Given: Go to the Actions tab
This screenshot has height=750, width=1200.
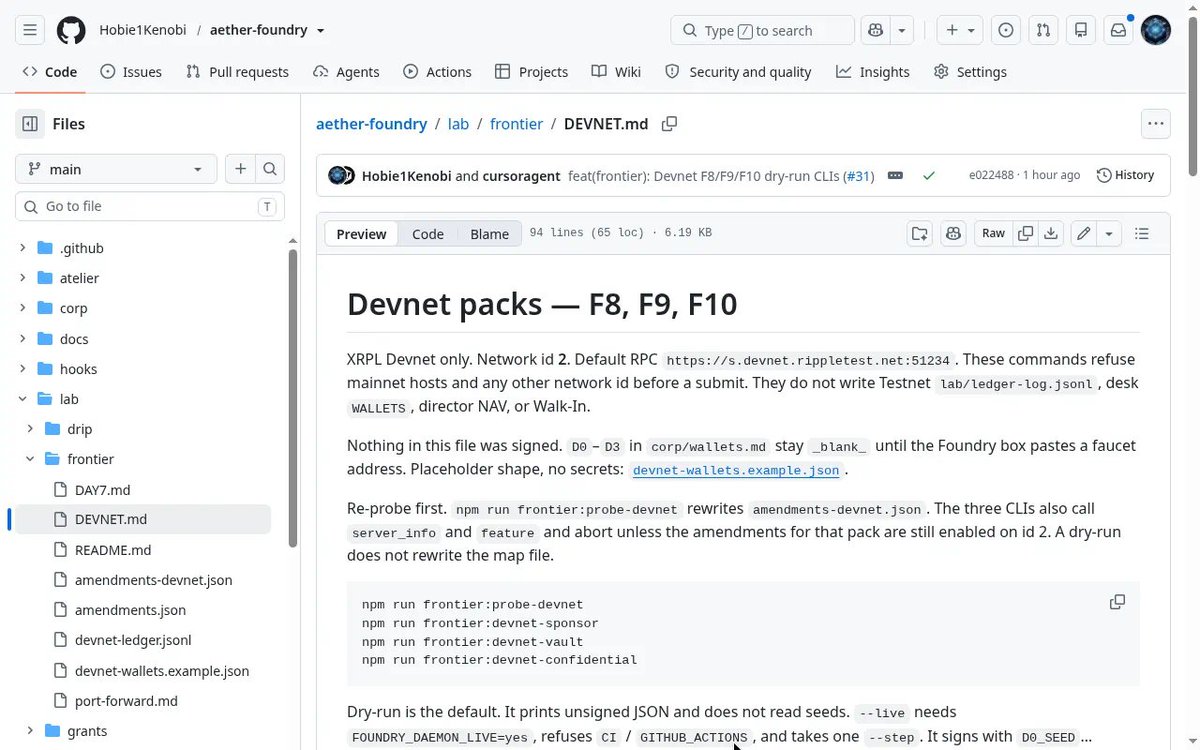Looking at the screenshot, I should [437, 72].
